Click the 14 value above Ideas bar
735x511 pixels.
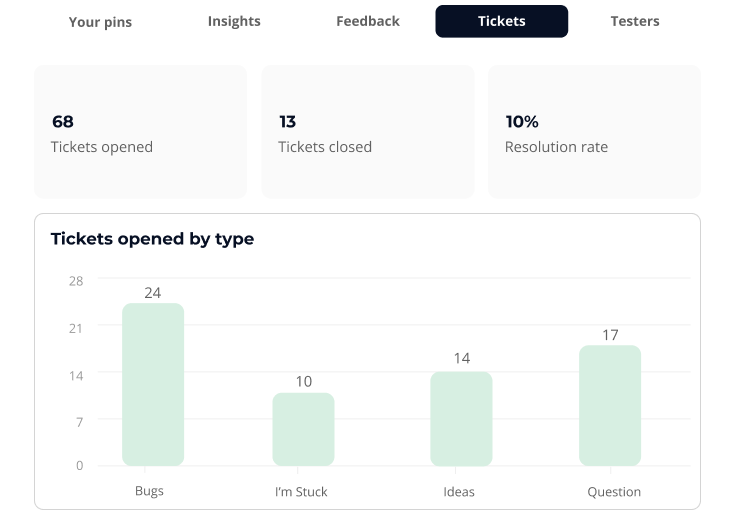(x=462, y=359)
